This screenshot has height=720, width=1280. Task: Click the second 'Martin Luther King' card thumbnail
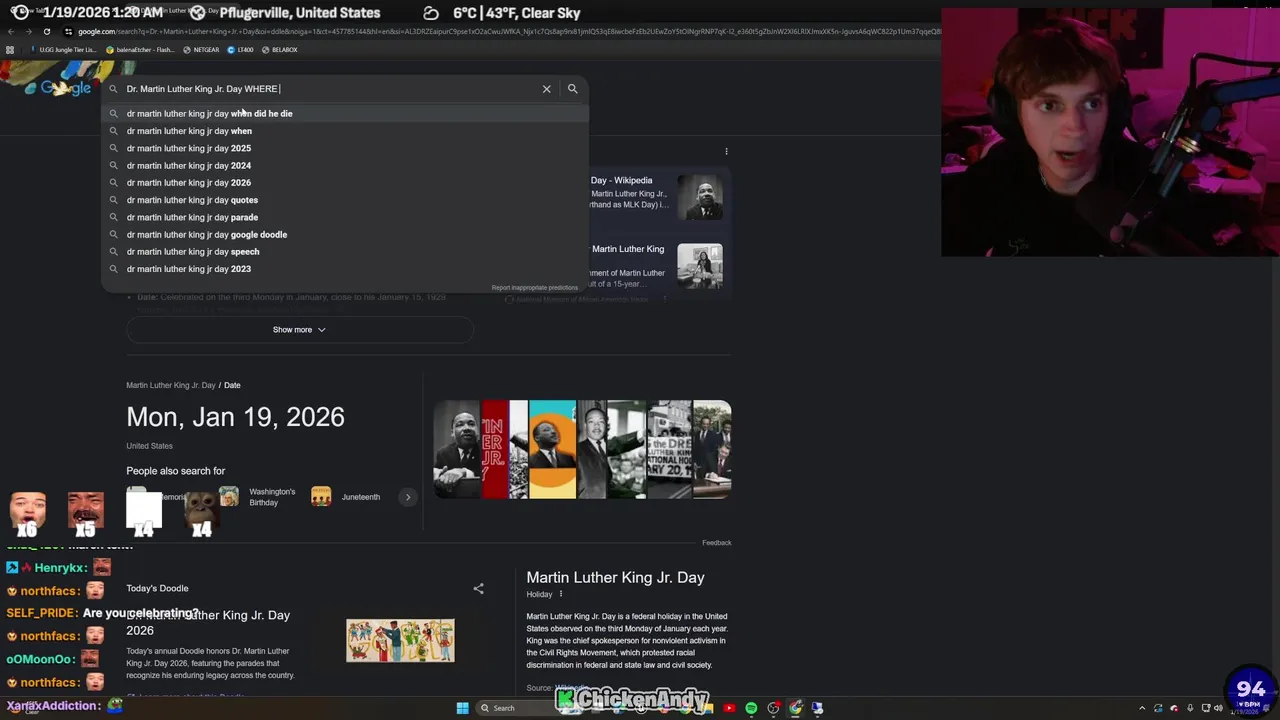pyautogui.click(x=700, y=266)
